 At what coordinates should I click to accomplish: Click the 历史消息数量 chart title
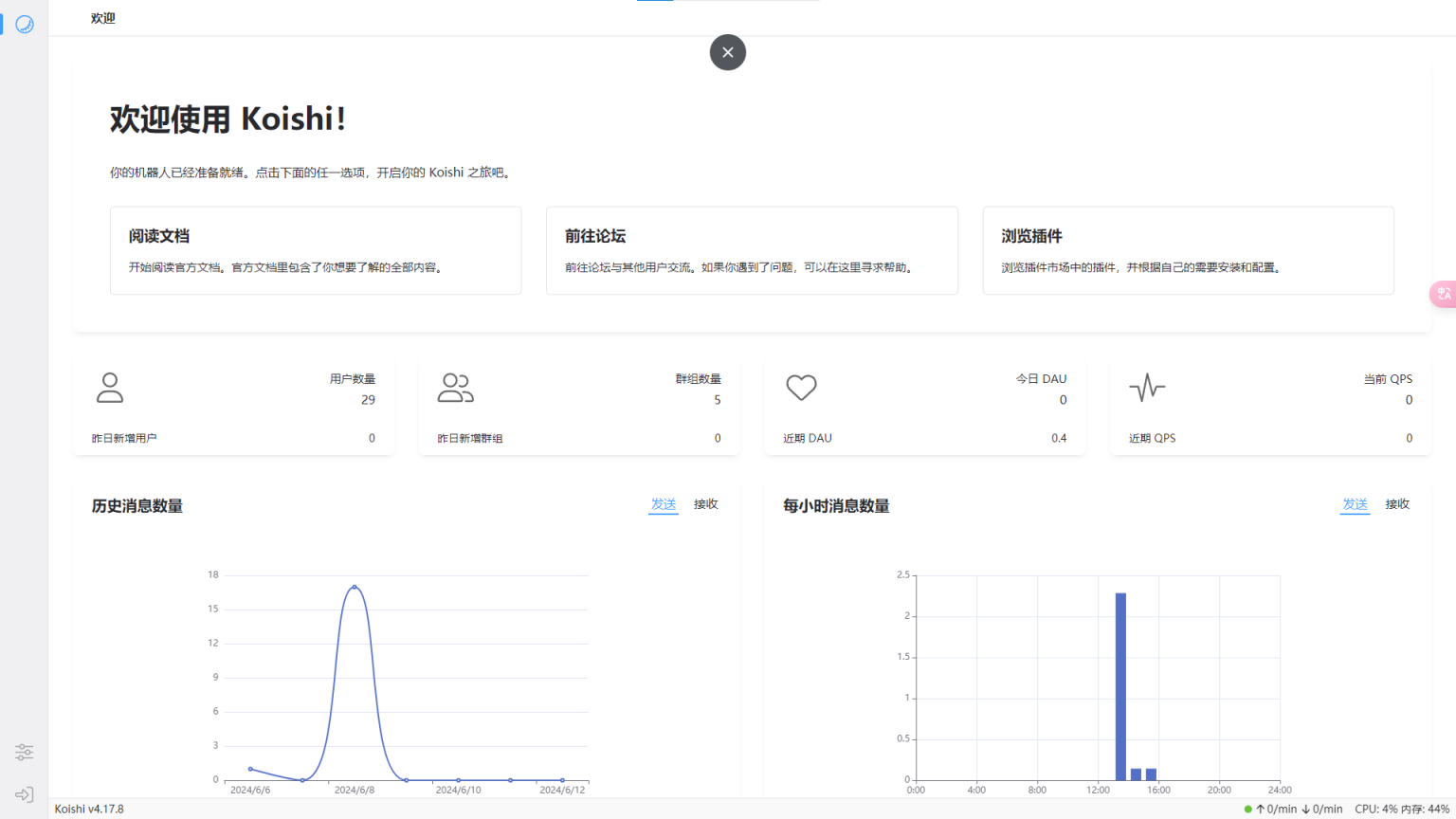[137, 506]
